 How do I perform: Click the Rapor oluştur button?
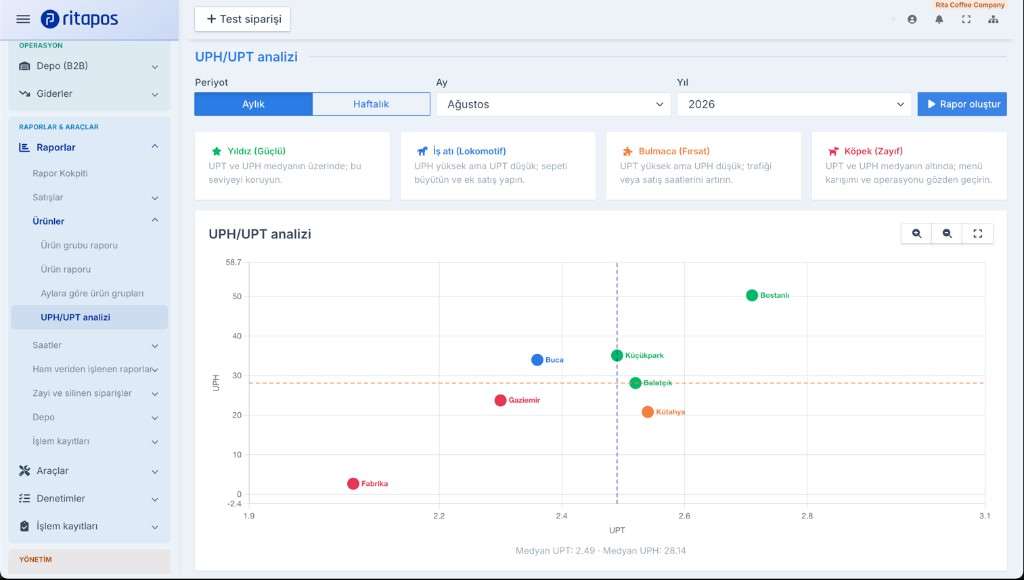click(x=962, y=105)
